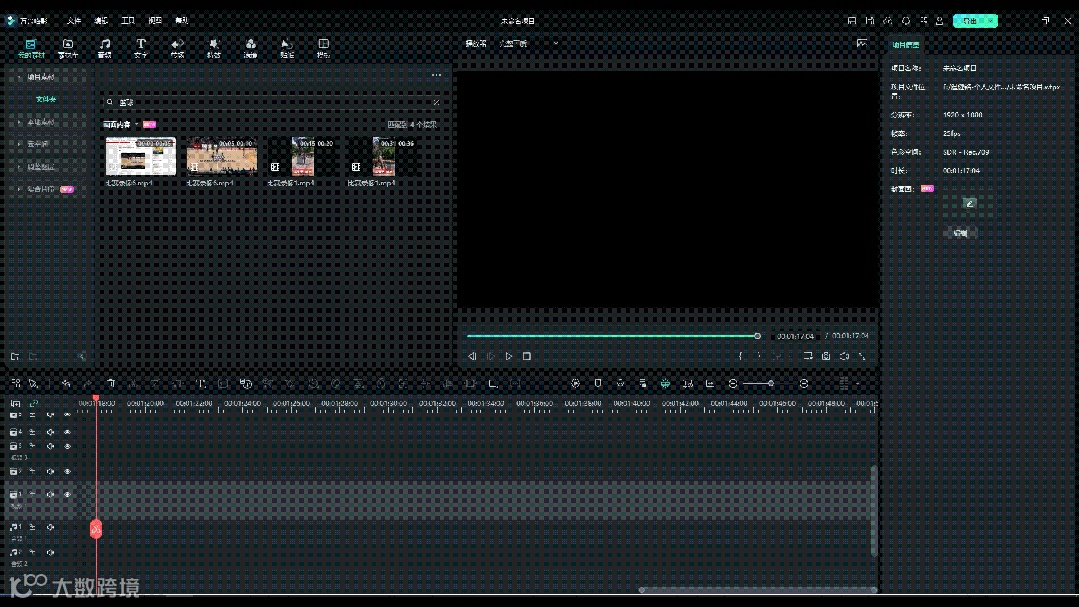Click the image compare icon above preview
Screen dimensions: 1079x607
click(862, 43)
